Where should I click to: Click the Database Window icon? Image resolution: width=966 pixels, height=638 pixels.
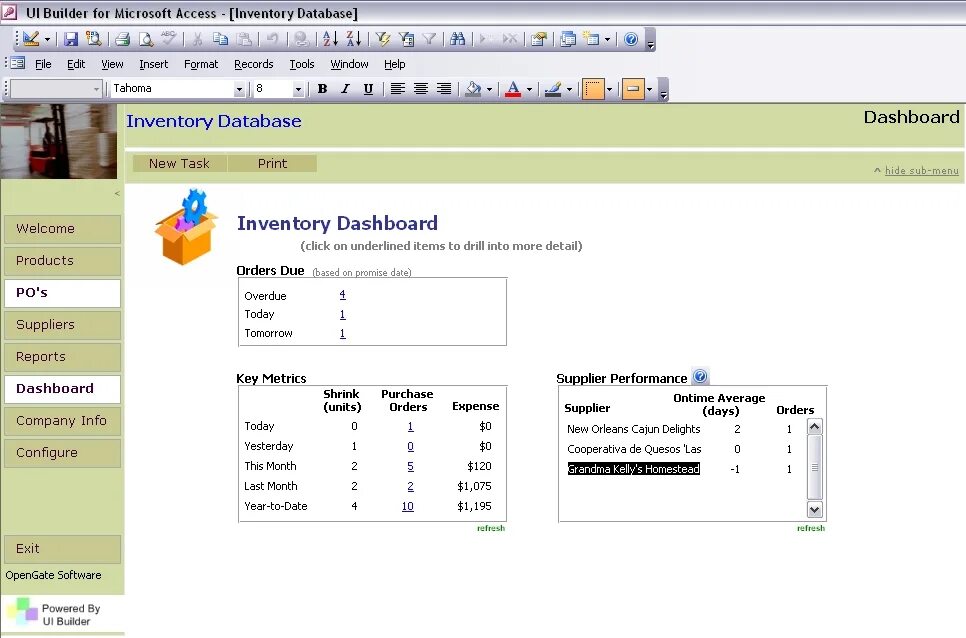click(x=568, y=39)
